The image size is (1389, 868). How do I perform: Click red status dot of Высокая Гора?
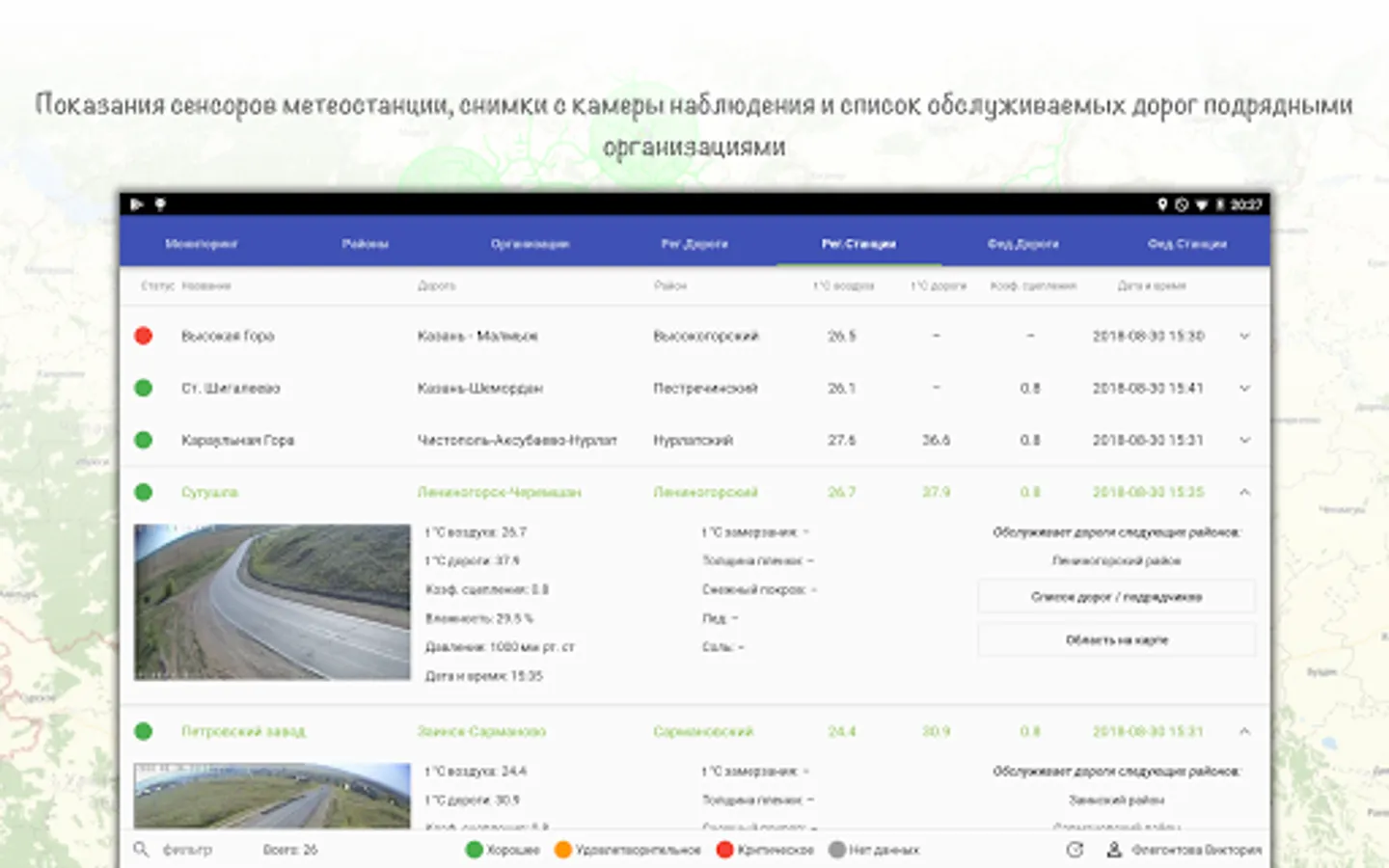[x=144, y=336]
